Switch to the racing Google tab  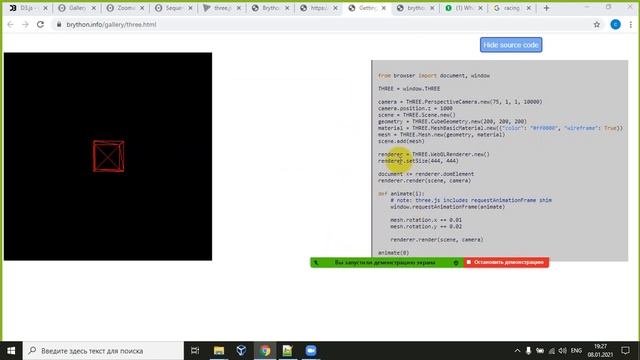click(511, 8)
